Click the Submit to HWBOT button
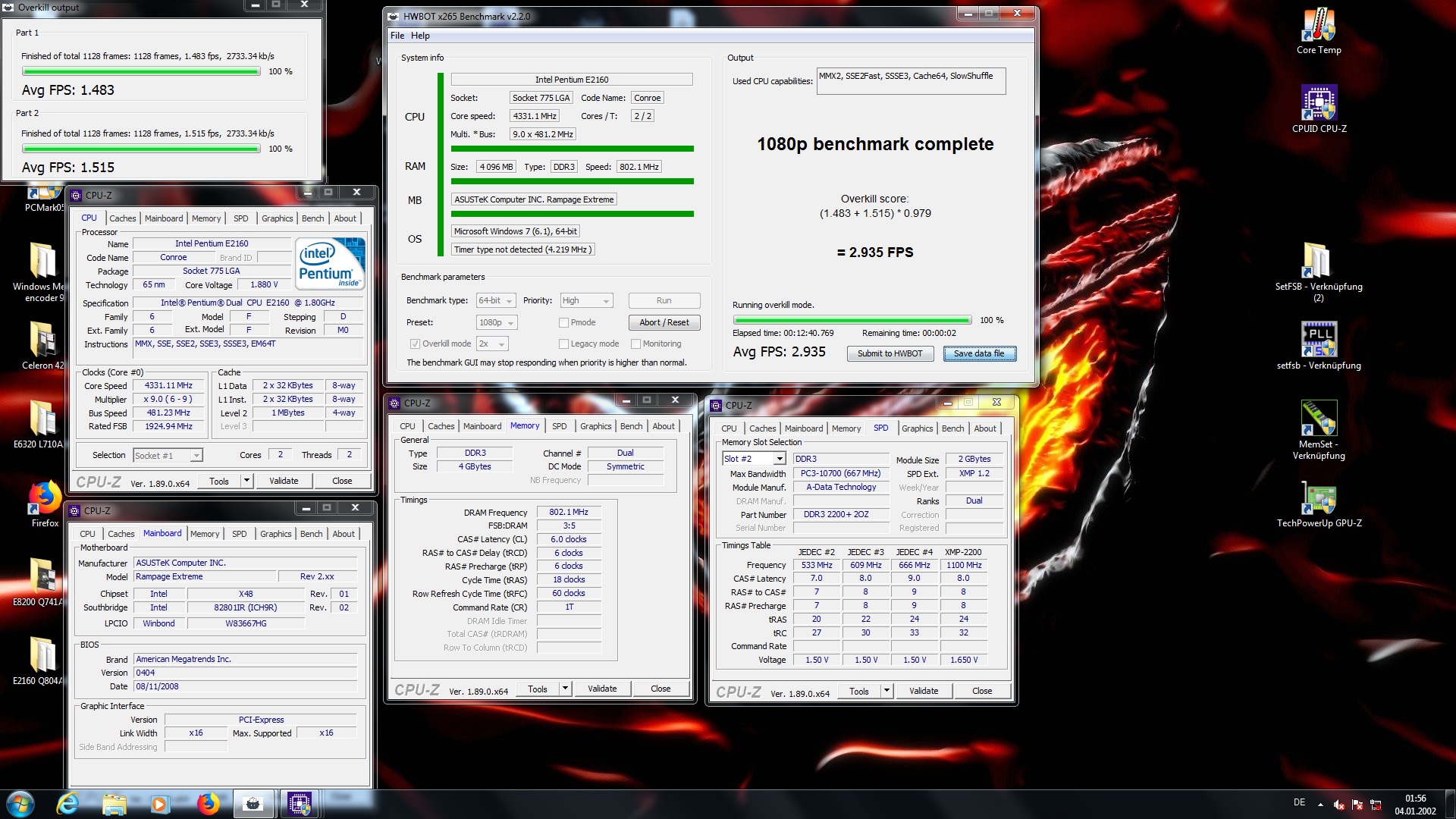 (890, 353)
